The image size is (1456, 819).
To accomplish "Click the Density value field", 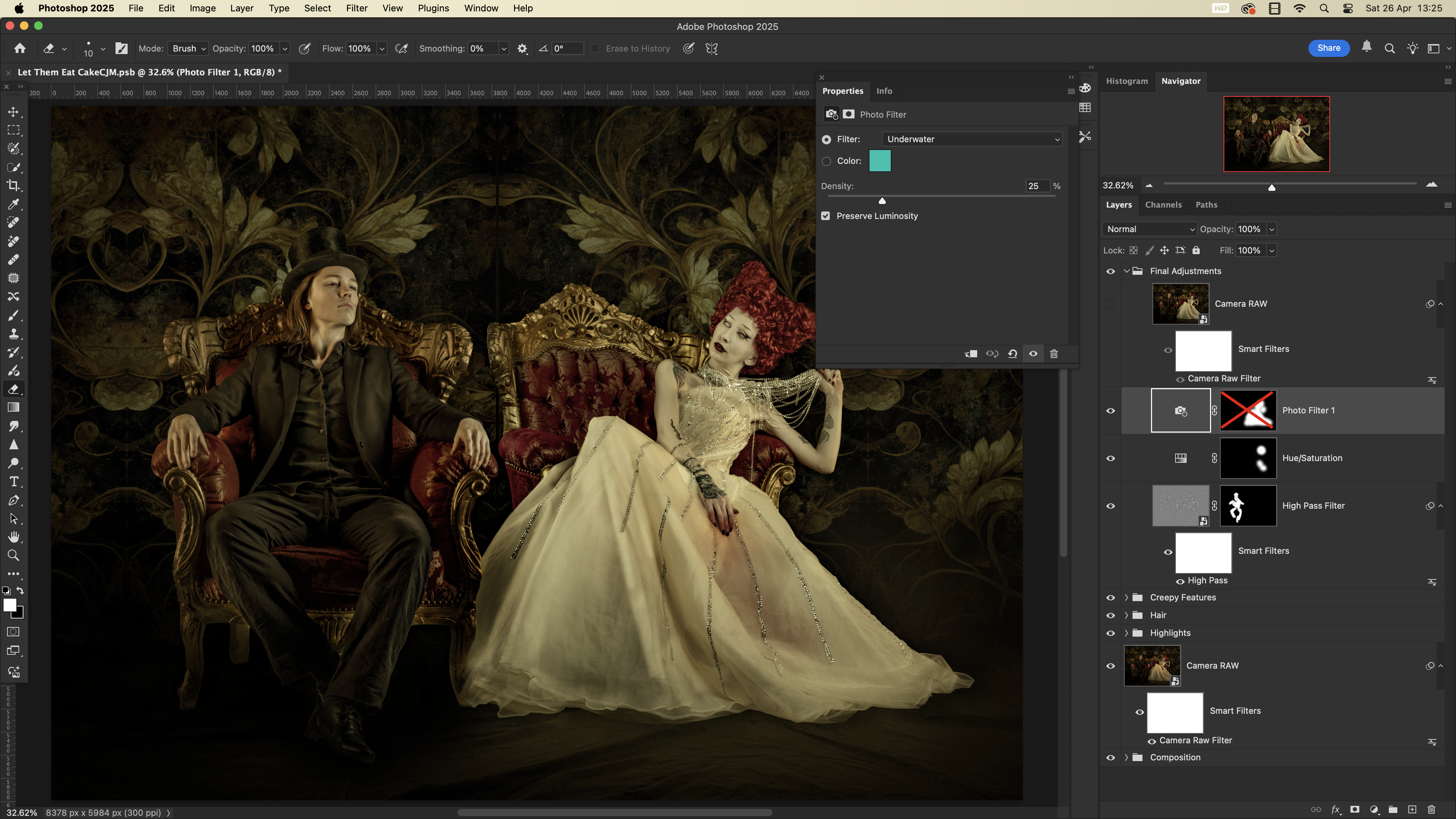I will click(x=1037, y=186).
